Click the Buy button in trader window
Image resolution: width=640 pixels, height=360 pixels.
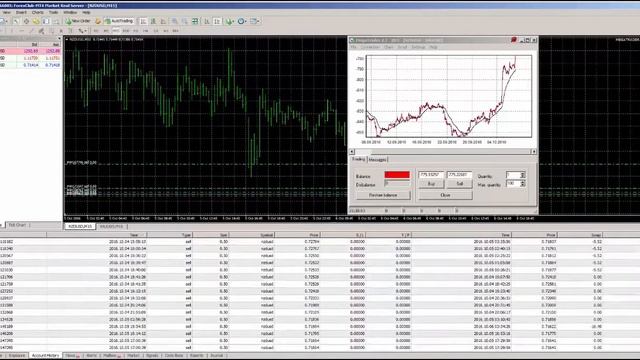point(431,184)
